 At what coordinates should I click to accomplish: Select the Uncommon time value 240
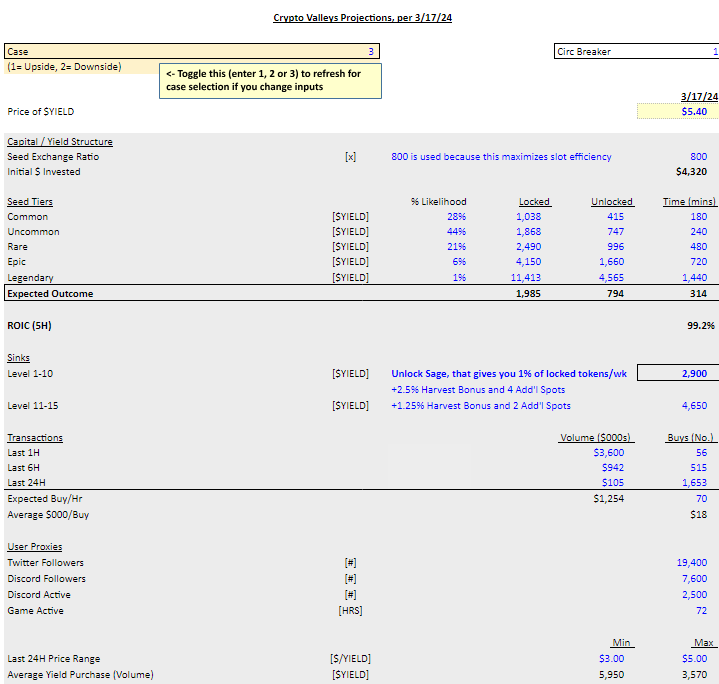698,232
